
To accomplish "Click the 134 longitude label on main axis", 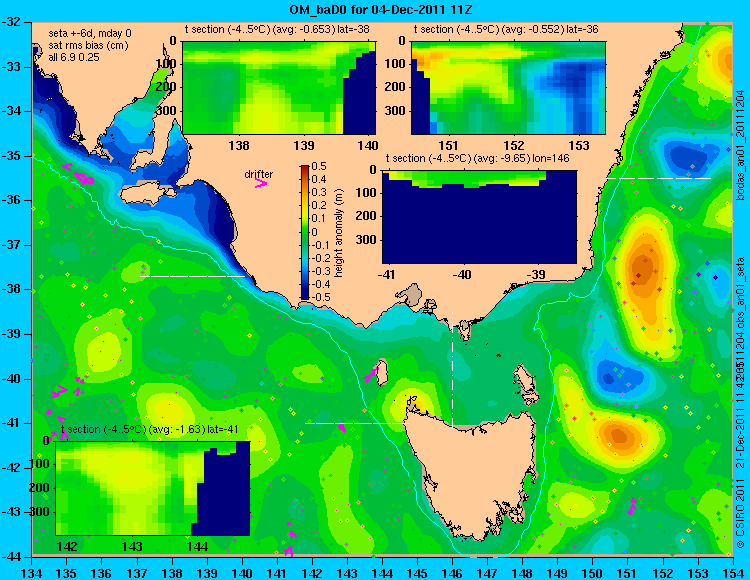I will pyautogui.click(x=32, y=573).
